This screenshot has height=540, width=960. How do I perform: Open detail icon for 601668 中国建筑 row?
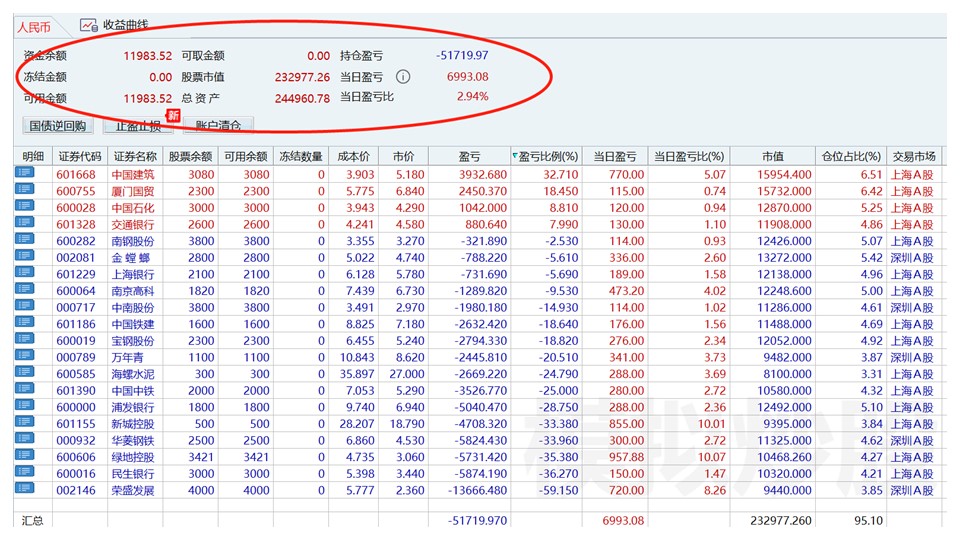(24, 173)
